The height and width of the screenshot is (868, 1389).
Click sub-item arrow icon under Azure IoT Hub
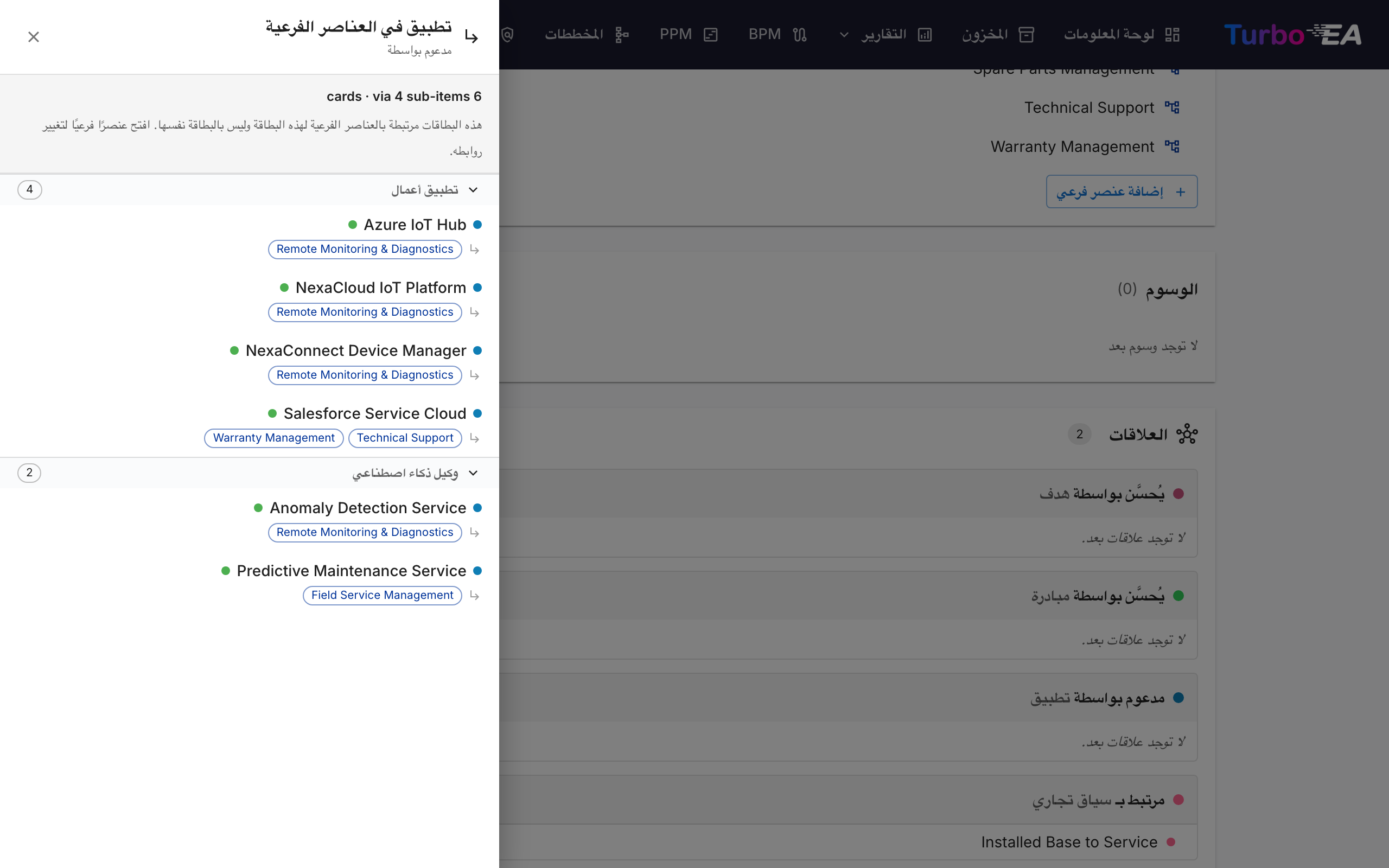[474, 249]
